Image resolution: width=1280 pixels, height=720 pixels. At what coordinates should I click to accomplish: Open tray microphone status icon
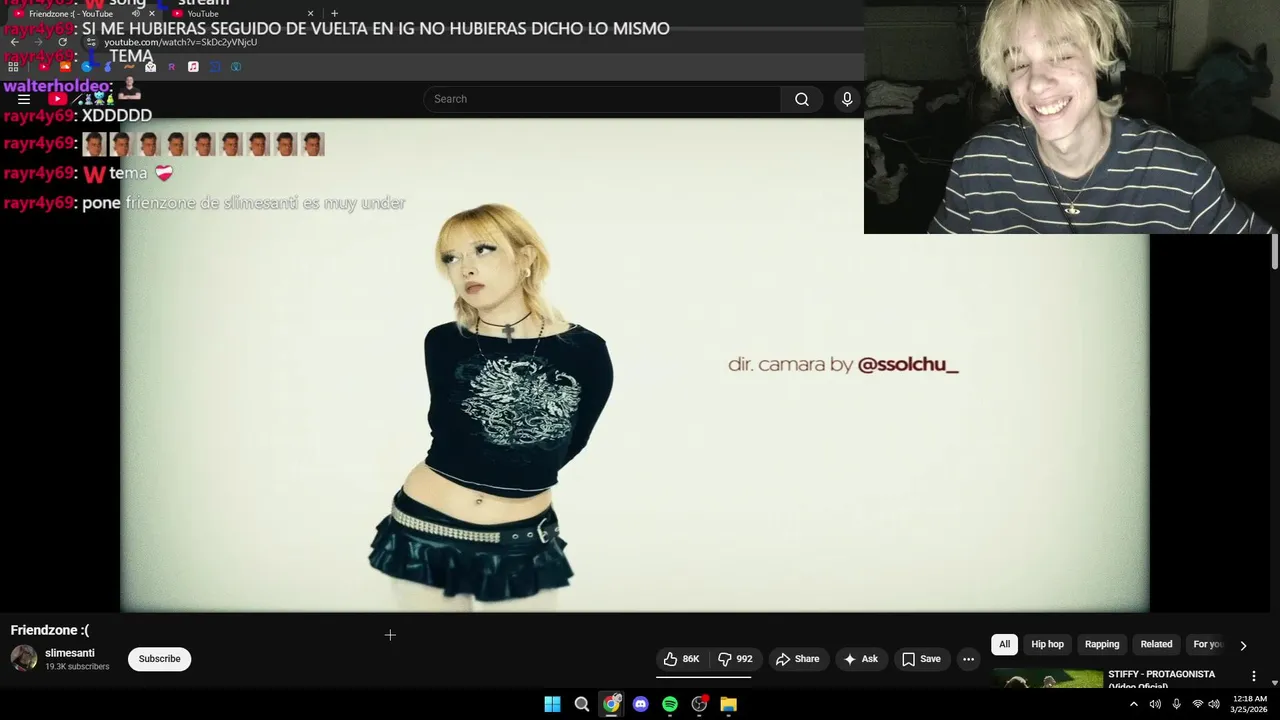click(x=1176, y=704)
